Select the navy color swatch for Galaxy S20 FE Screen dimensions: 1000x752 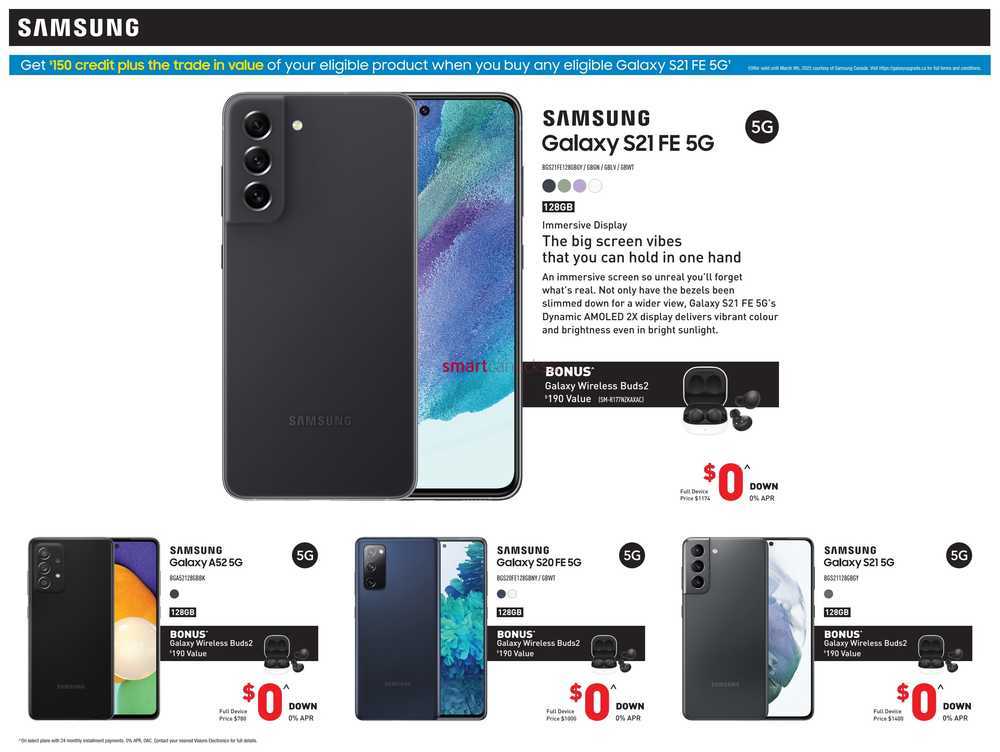coord(501,594)
